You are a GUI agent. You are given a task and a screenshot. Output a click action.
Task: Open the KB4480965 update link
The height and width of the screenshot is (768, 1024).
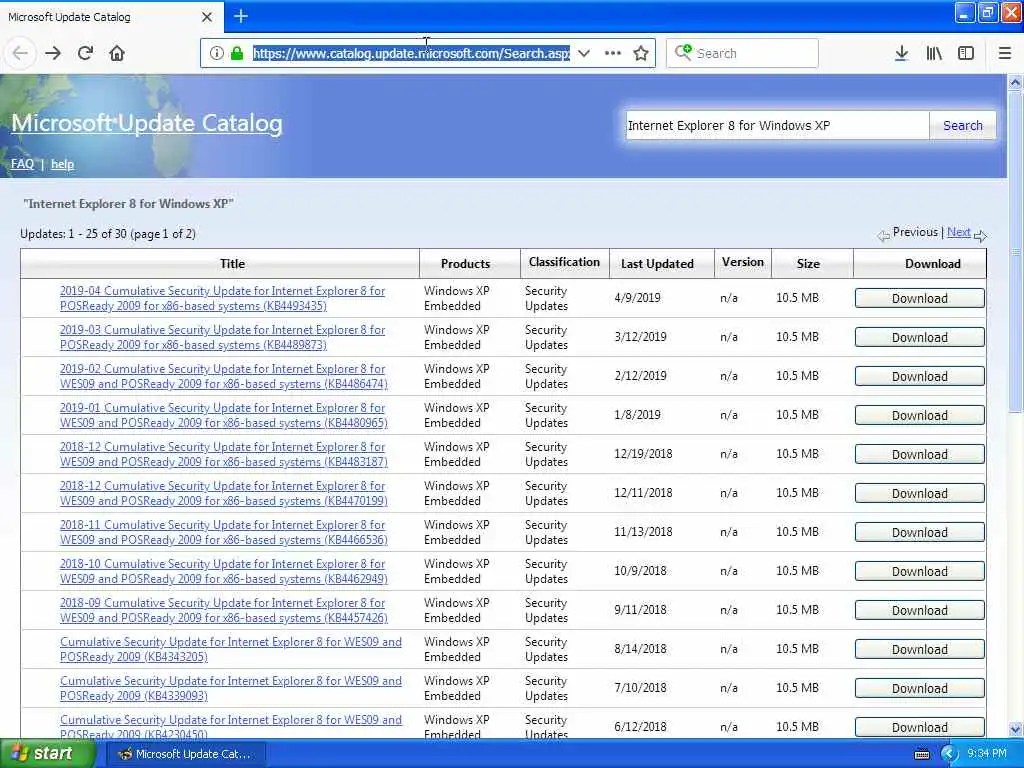(223, 415)
